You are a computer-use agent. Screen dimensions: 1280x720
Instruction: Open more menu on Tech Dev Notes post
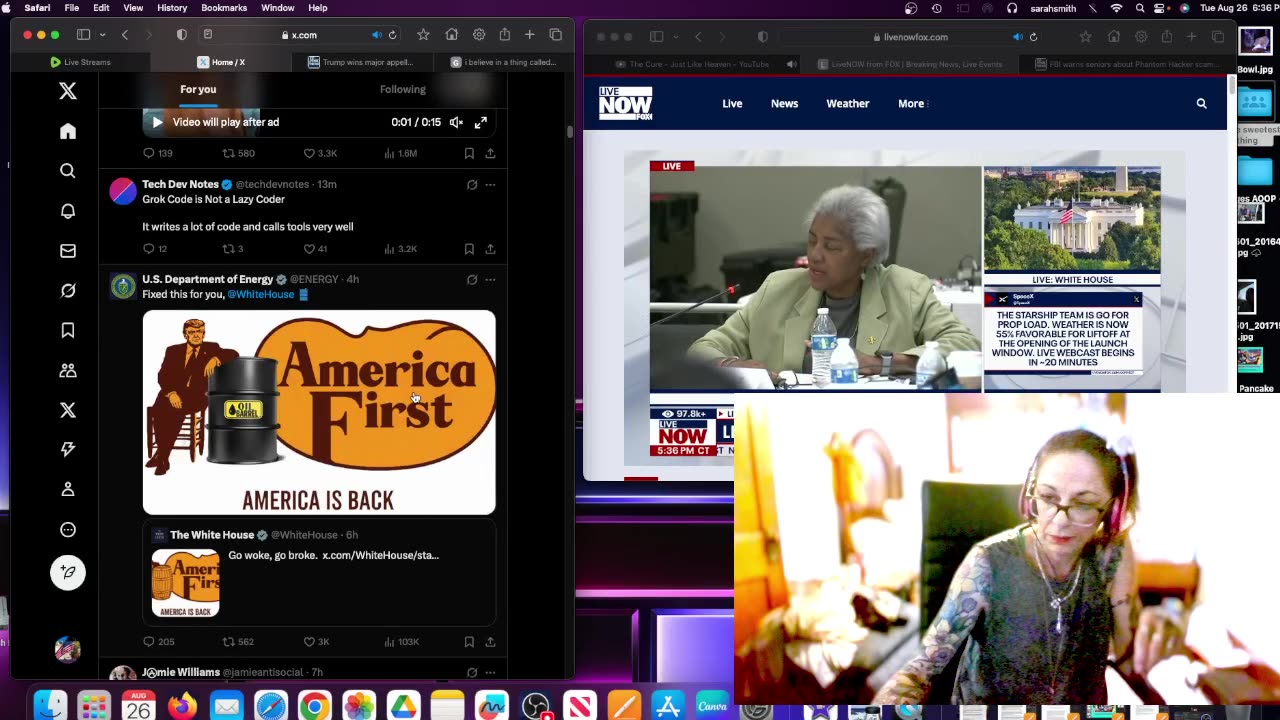[490, 185]
